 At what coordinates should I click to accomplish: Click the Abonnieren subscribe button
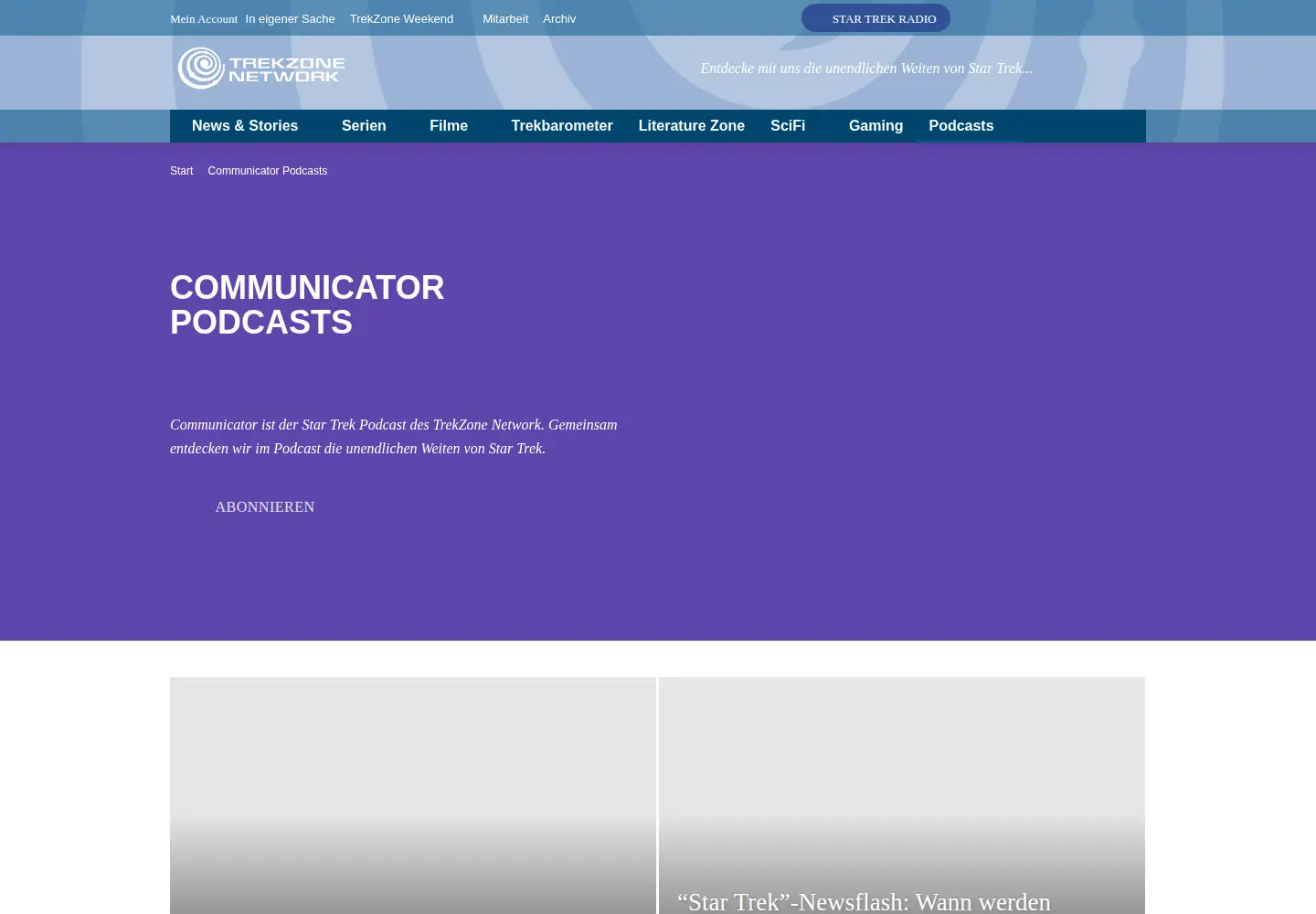(x=265, y=507)
